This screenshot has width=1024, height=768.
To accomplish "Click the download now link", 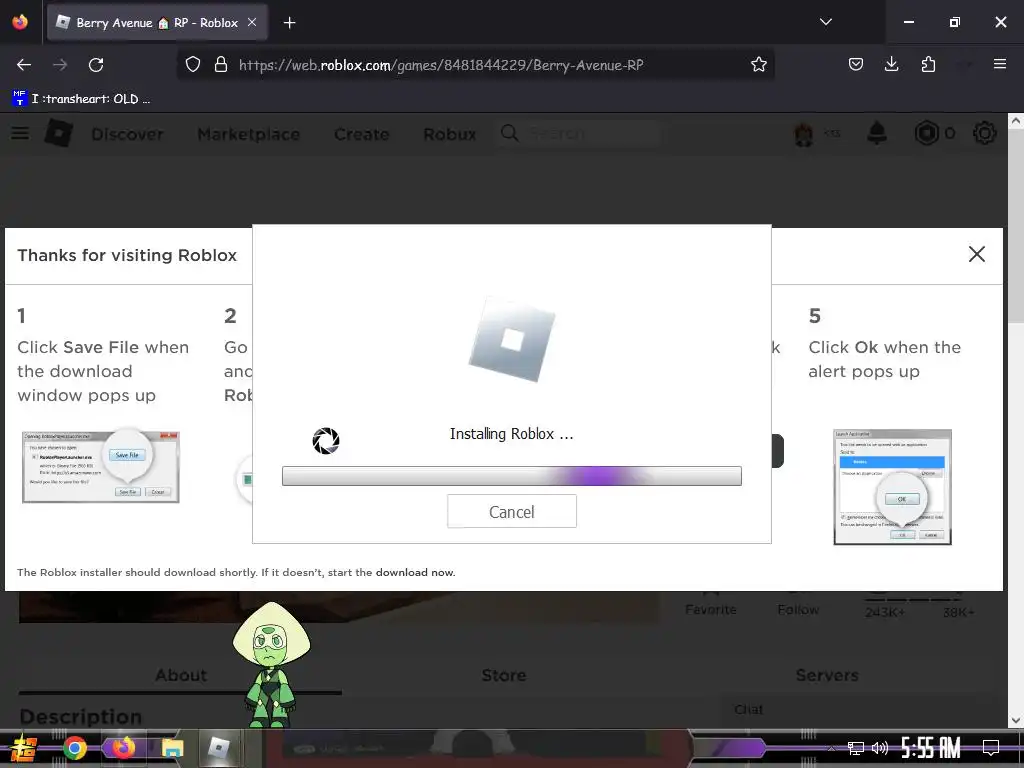I will point(415,572).
